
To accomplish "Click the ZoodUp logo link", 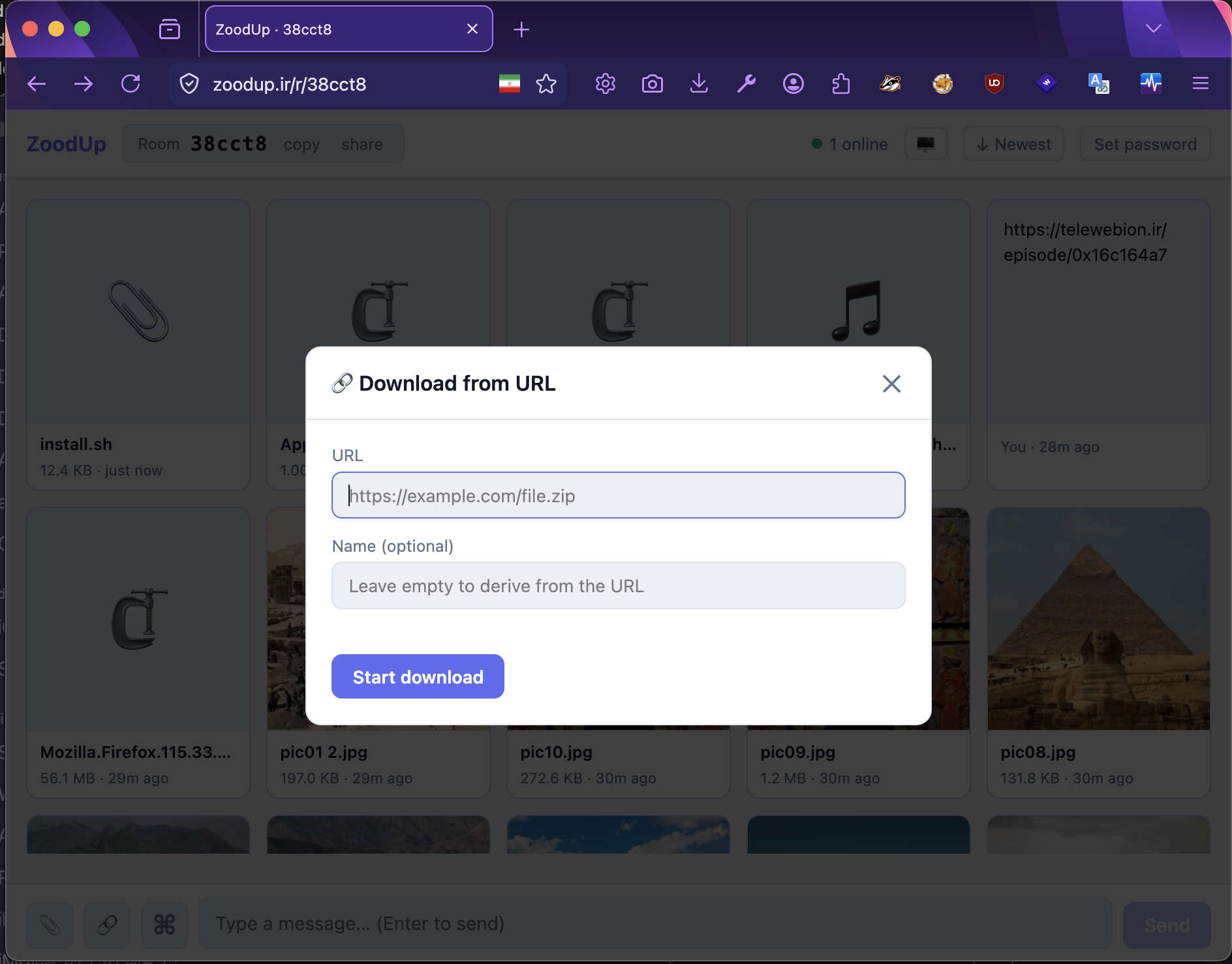I will pyautogui.click(x=67, y=143).
